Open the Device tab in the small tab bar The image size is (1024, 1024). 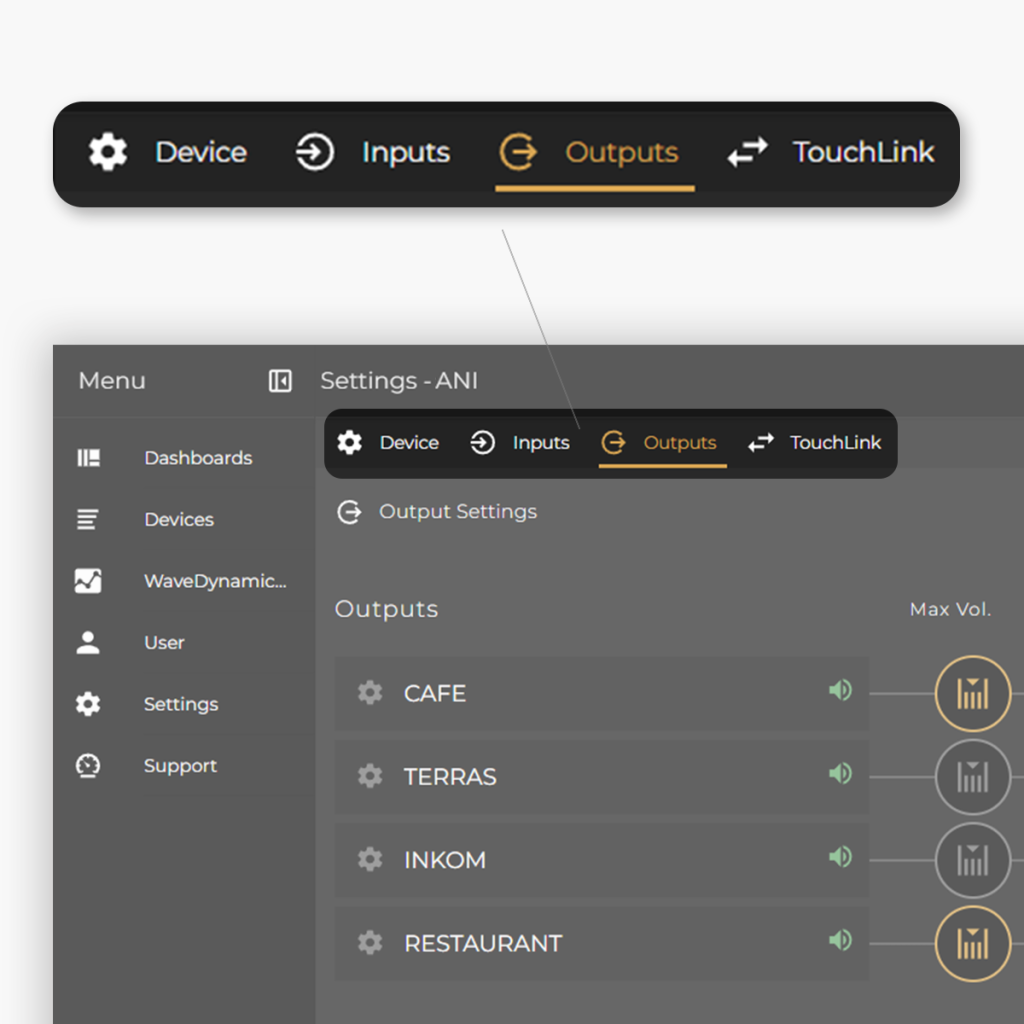388,443
